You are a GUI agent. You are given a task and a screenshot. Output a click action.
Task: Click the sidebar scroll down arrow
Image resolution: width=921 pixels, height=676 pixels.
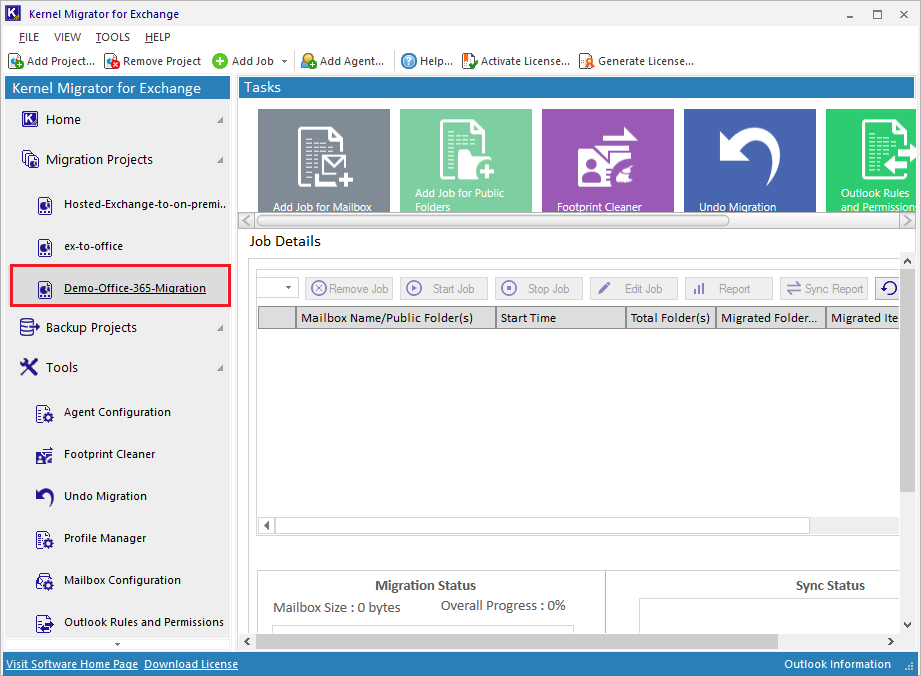coord(117,644)
